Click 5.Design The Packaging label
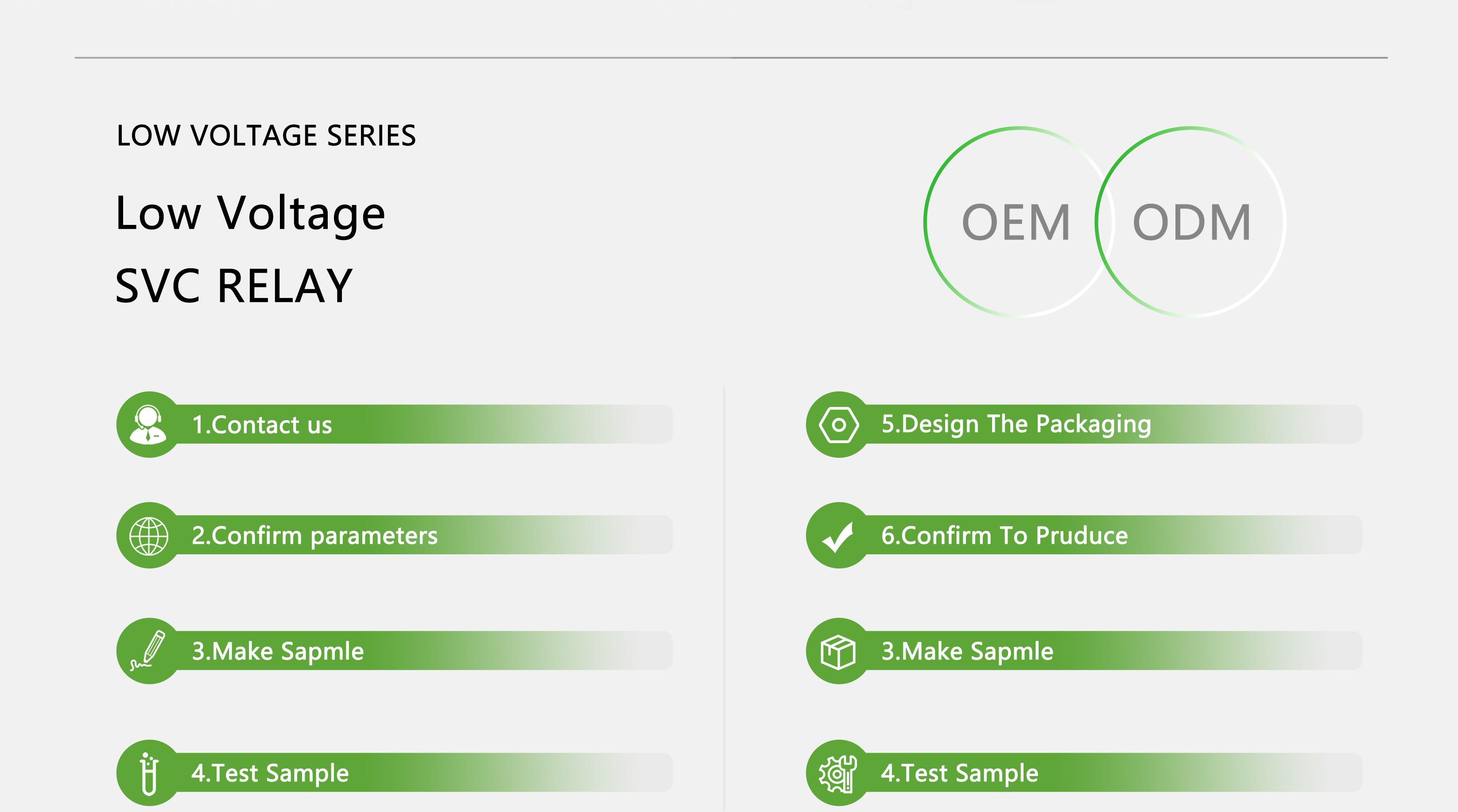The height and width of the screenshot is (812, 1458). pyautogui.click(x=1016, y=425)
